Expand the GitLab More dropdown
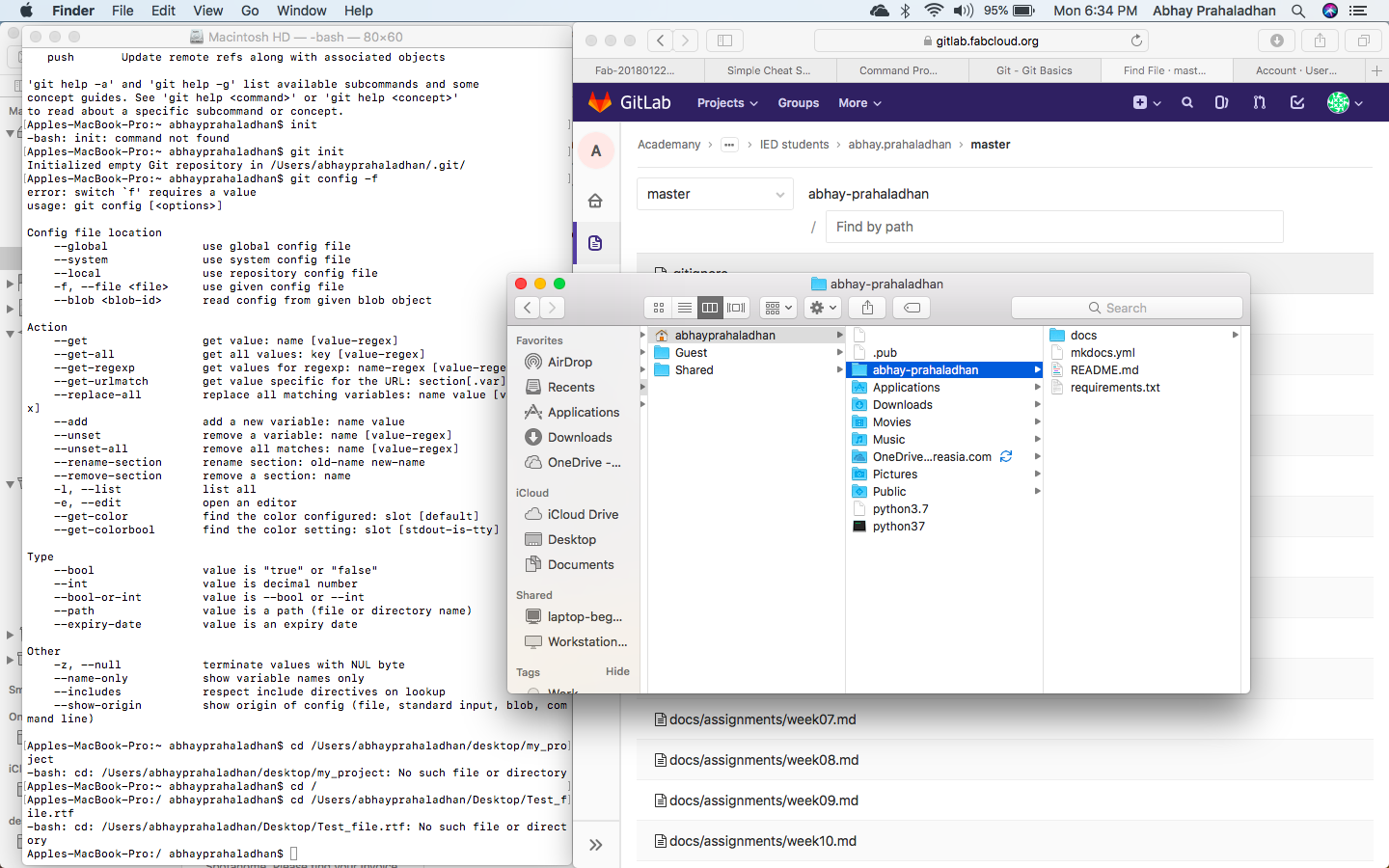 click(859, 103)
